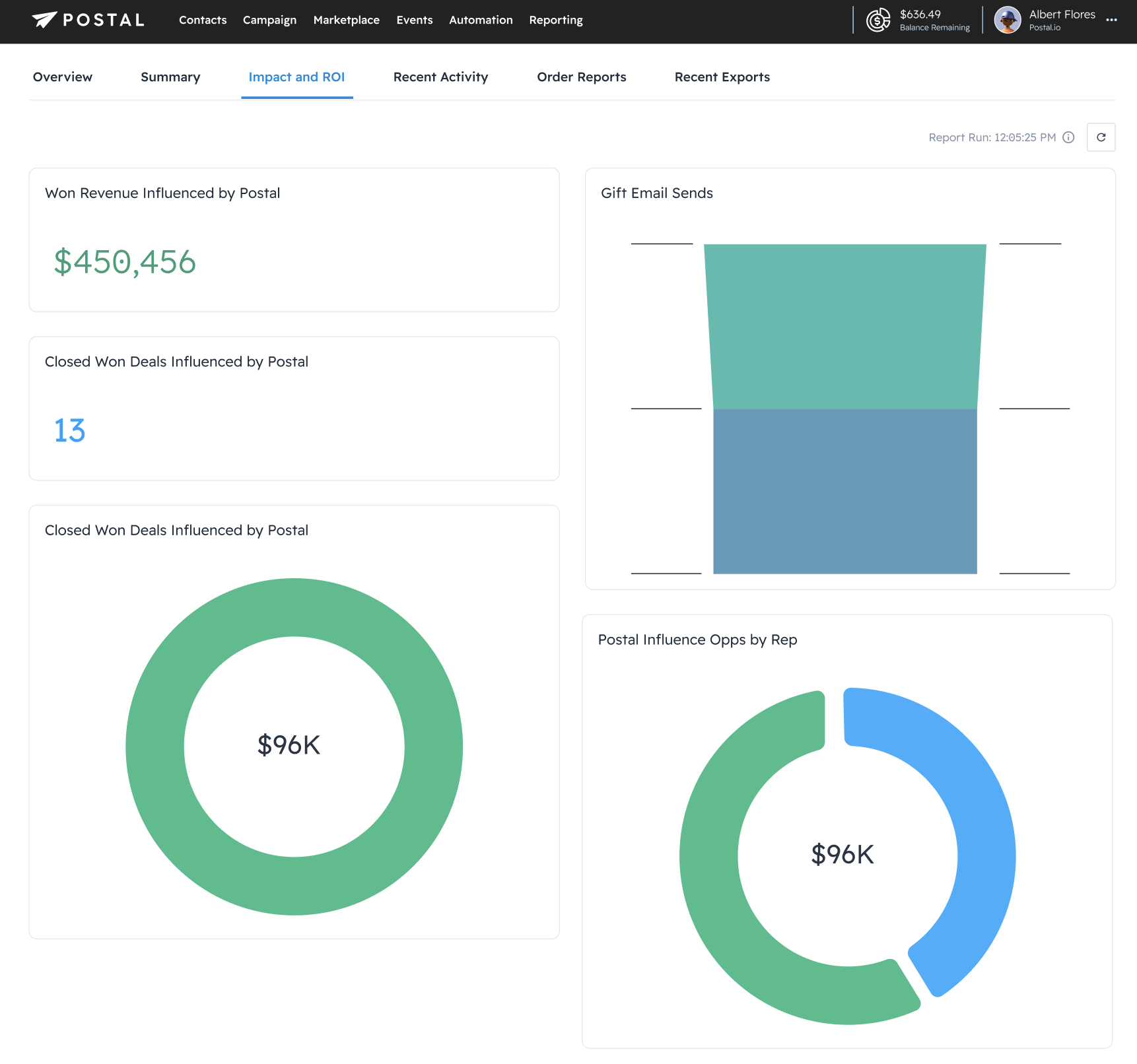1137x1064 pixels.
Task: Show the Recent Exports tab
Action: [722, 77]
